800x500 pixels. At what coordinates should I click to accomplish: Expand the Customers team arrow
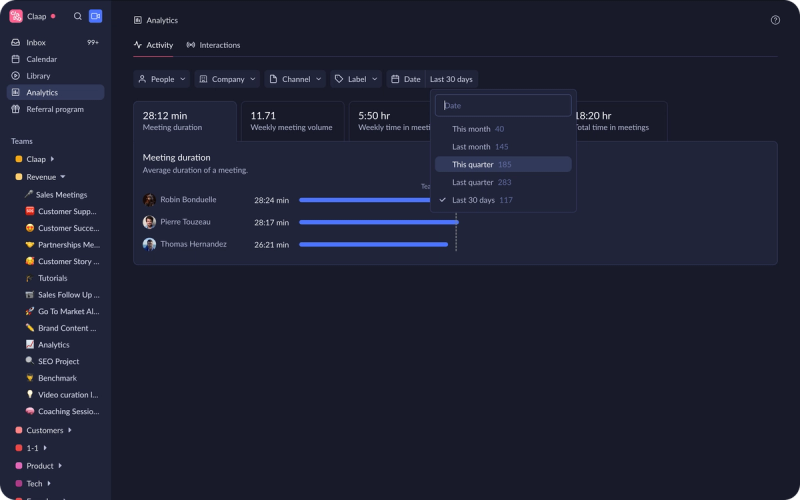(69, 430)
